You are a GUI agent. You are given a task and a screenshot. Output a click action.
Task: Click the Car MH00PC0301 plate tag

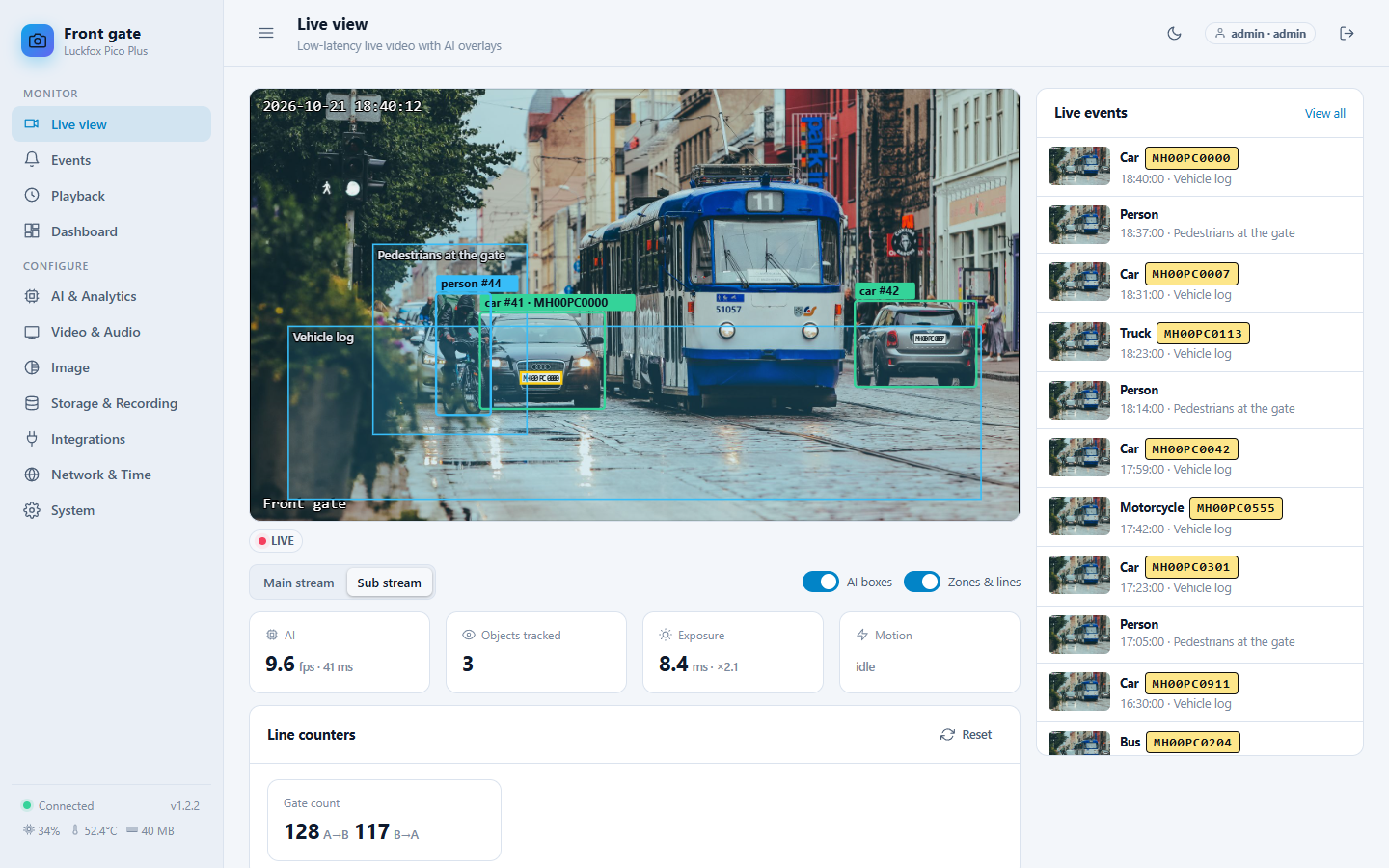point(1191,567)
